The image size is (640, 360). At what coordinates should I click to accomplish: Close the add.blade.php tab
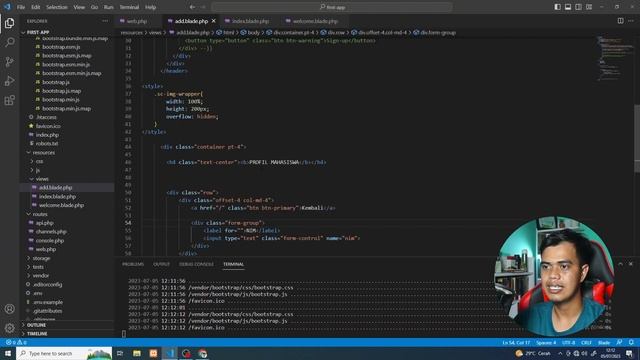(213, 21)
